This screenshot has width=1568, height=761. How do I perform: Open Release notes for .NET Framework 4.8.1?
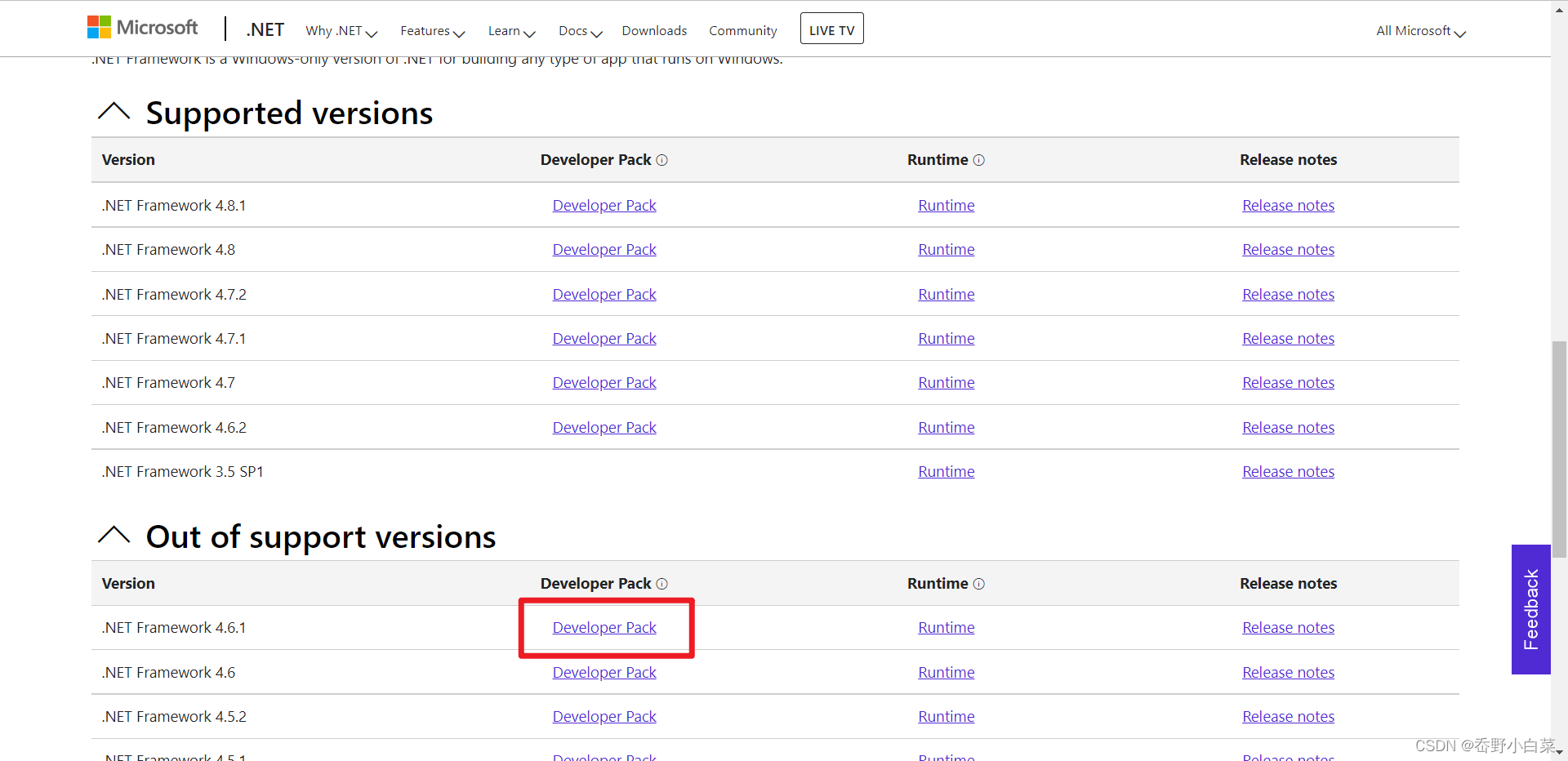(1288, 205)
